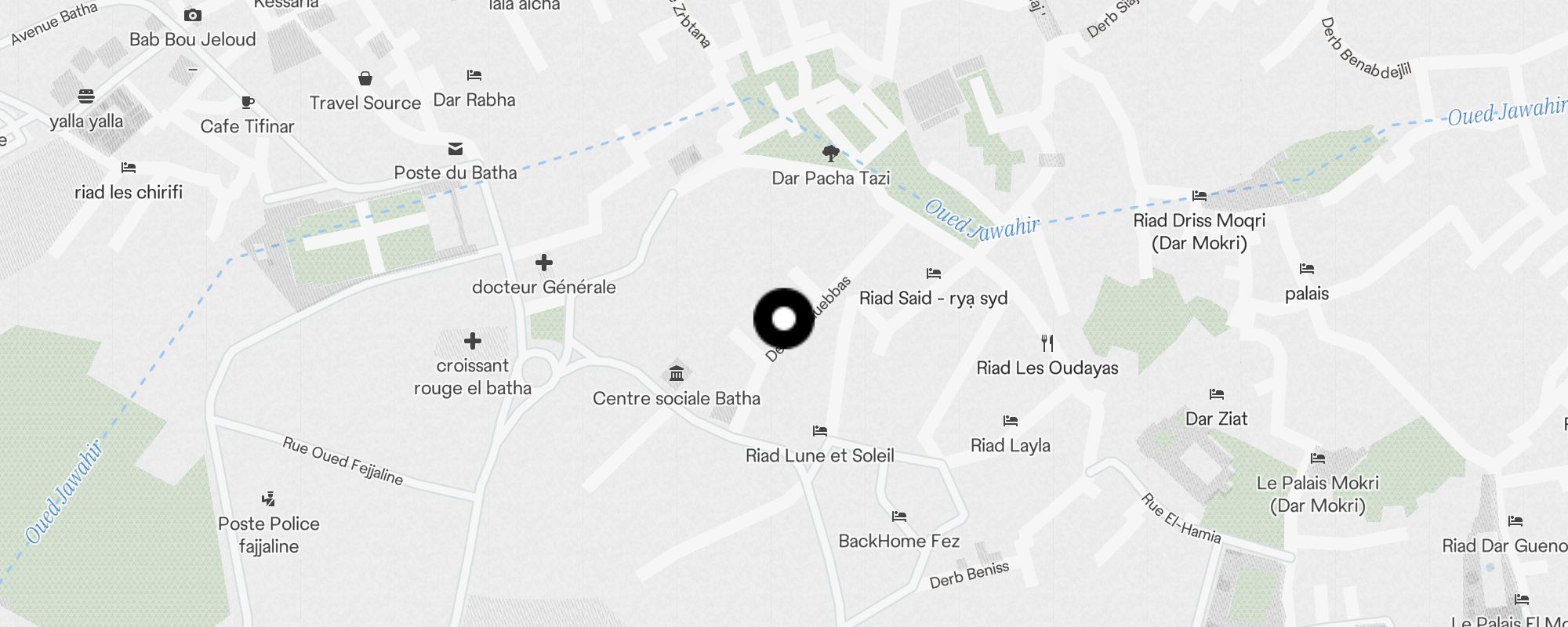This screenshot has width=1568, height=627.
Task: Click the museum building icon for Centre sociale Batha
Action: [x=677, y=373]
